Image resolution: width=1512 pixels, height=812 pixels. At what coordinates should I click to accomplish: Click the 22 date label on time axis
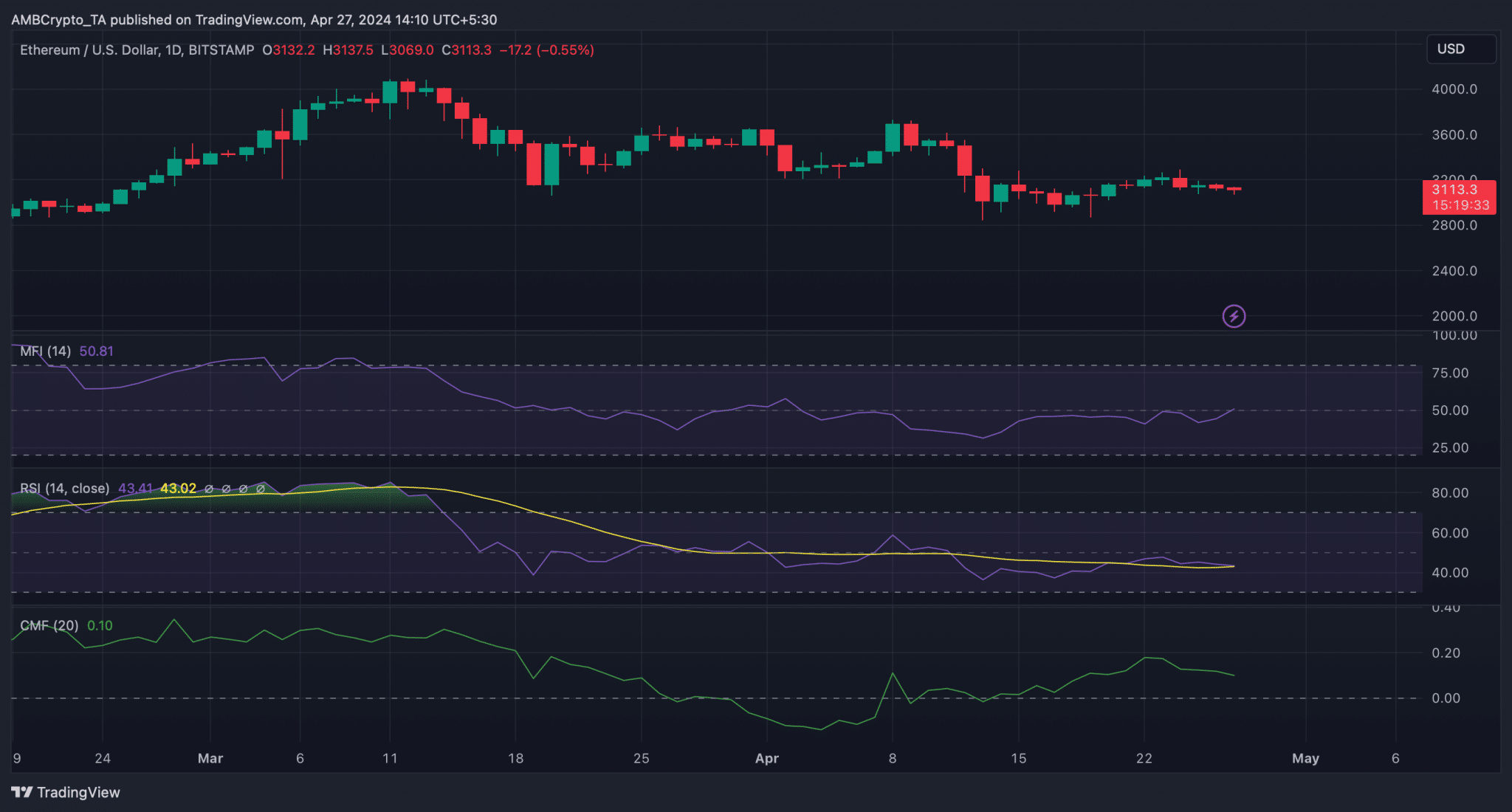click(1144, 758)
